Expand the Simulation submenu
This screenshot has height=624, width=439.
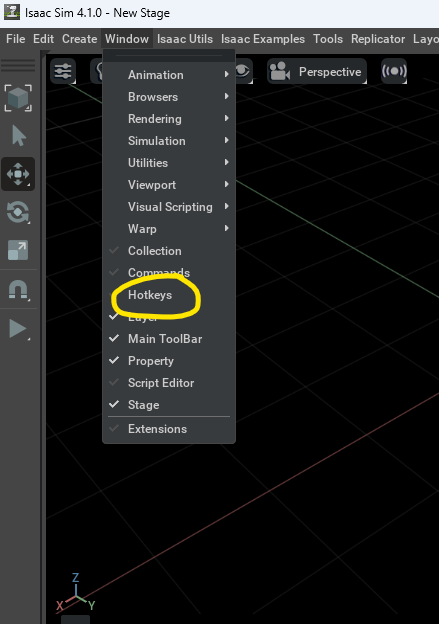tap(169, 141)
